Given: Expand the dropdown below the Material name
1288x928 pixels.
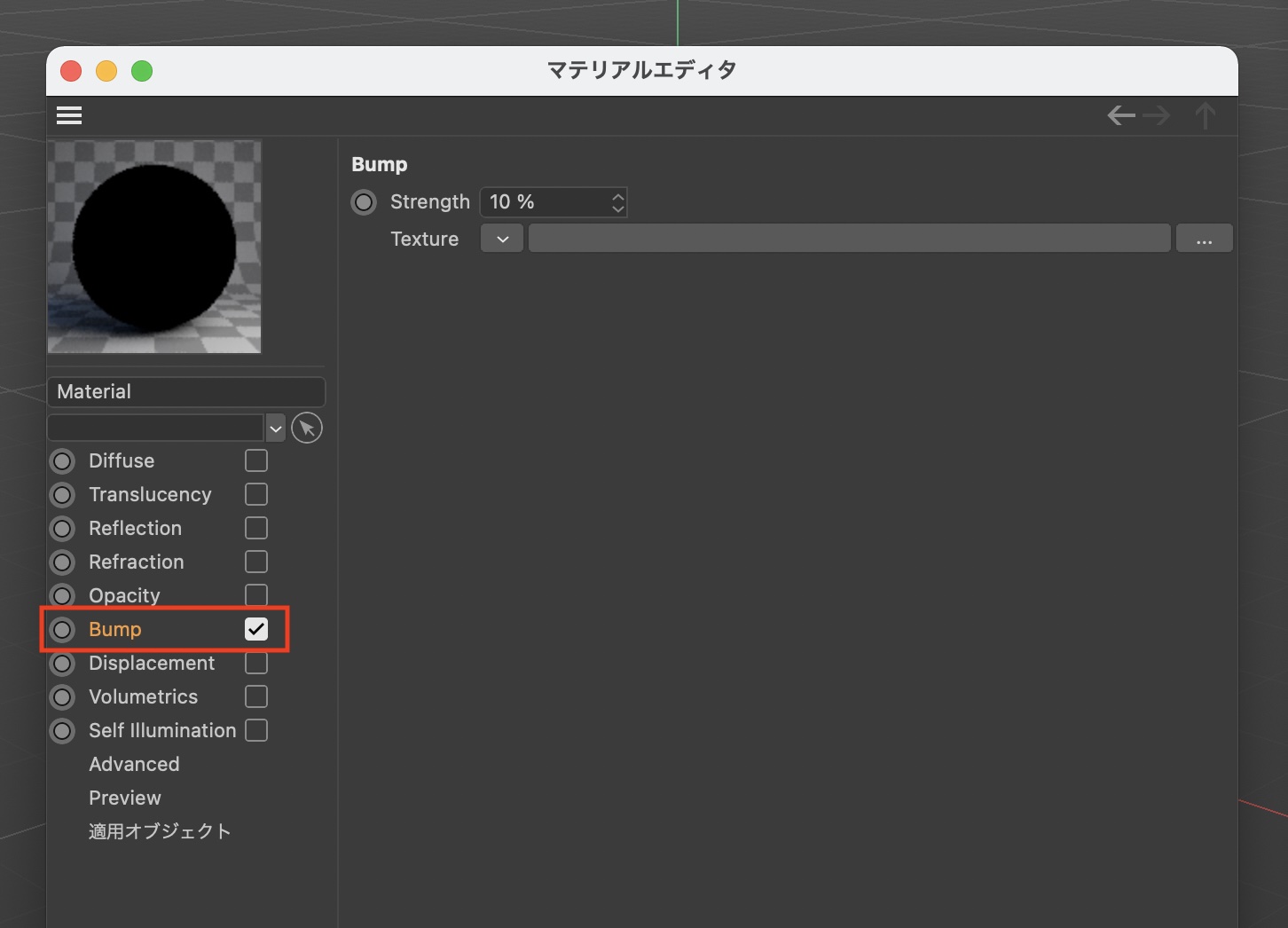Looking at the screenshot, I should pyautogui.click(x=276, y=429).
